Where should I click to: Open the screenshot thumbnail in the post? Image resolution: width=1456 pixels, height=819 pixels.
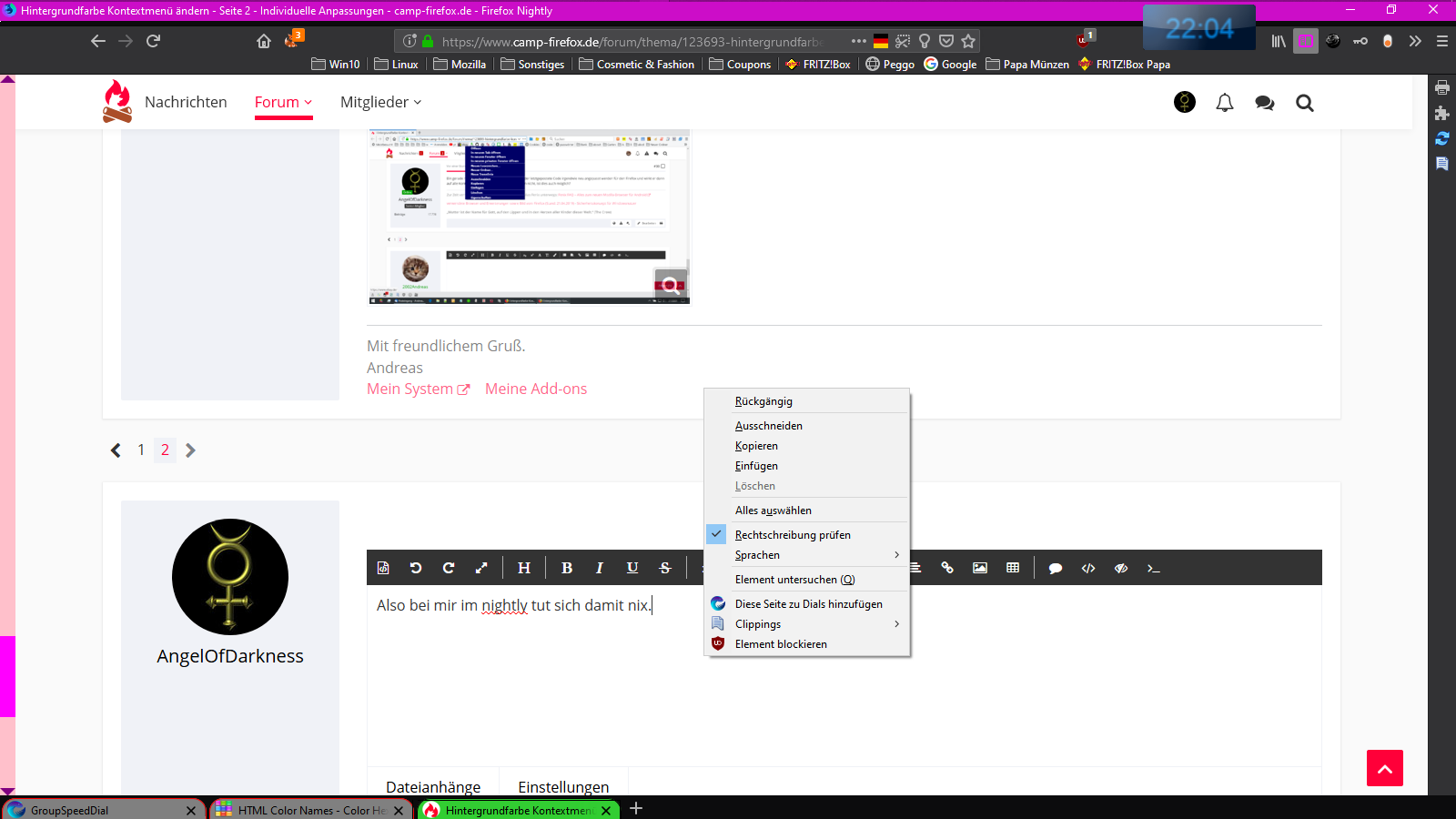(529, 217)
